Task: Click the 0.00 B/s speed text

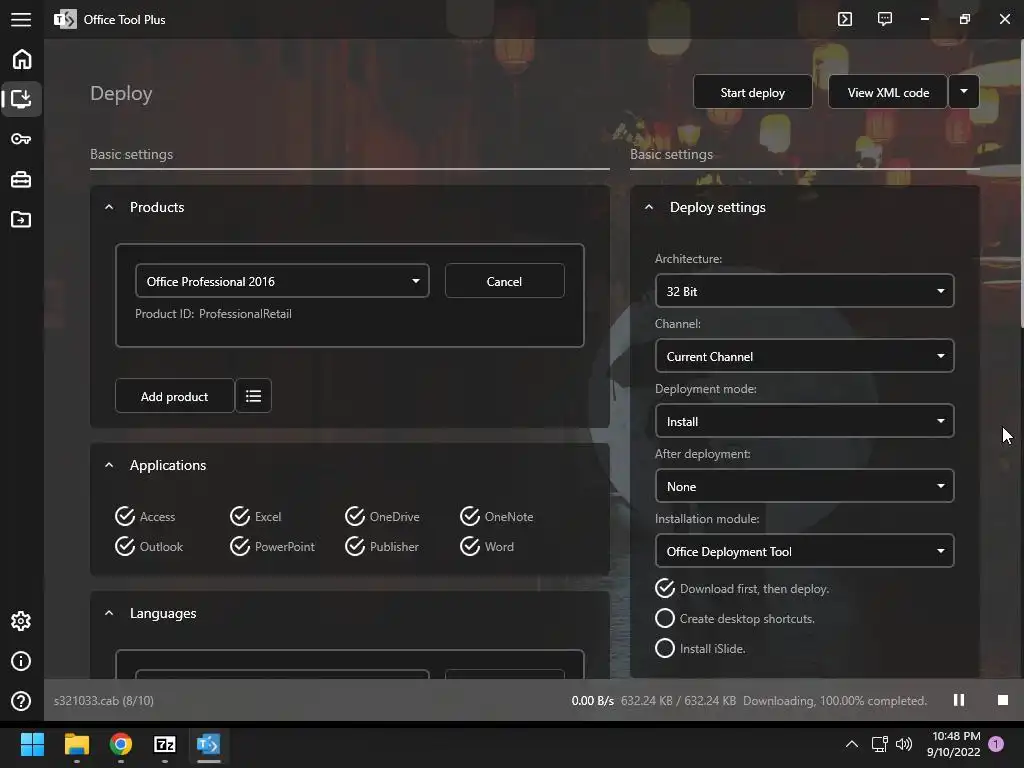Action: [592, 701]
